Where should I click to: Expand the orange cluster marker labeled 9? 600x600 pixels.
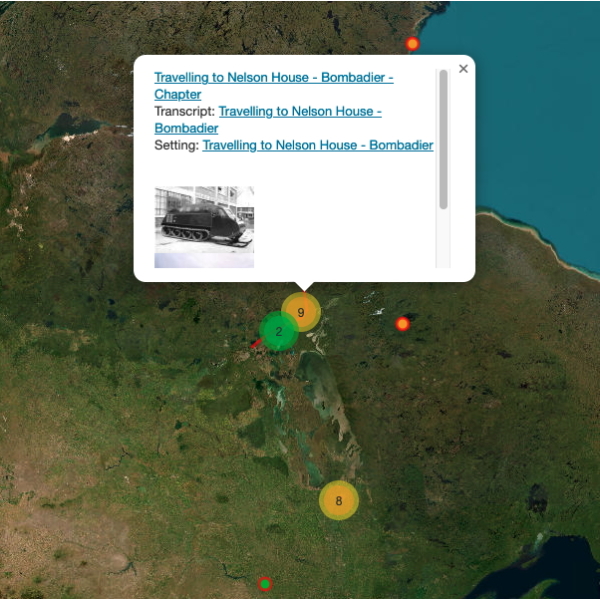300,312
